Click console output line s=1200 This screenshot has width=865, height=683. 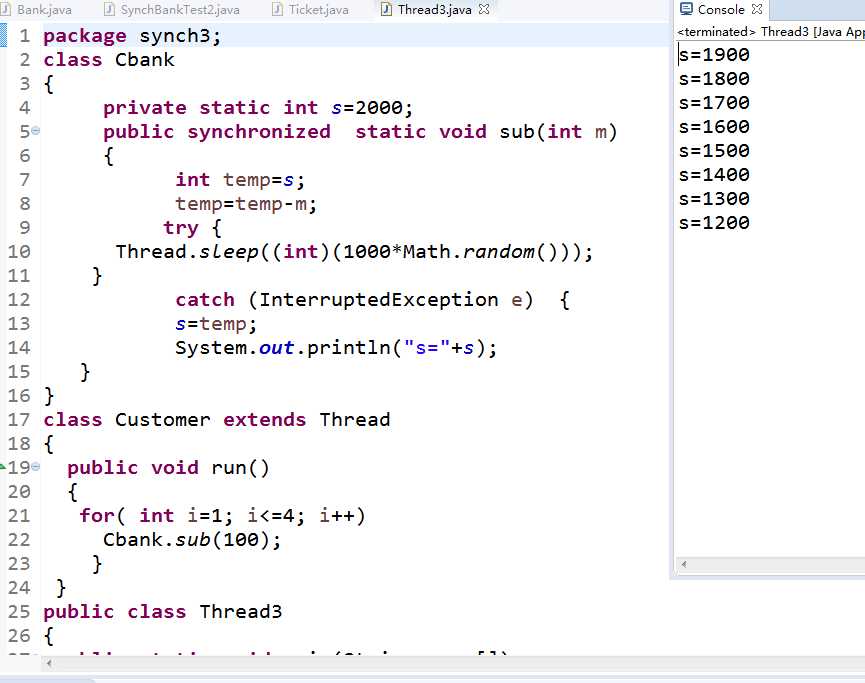pyautogui.click(x=714, y=223)
